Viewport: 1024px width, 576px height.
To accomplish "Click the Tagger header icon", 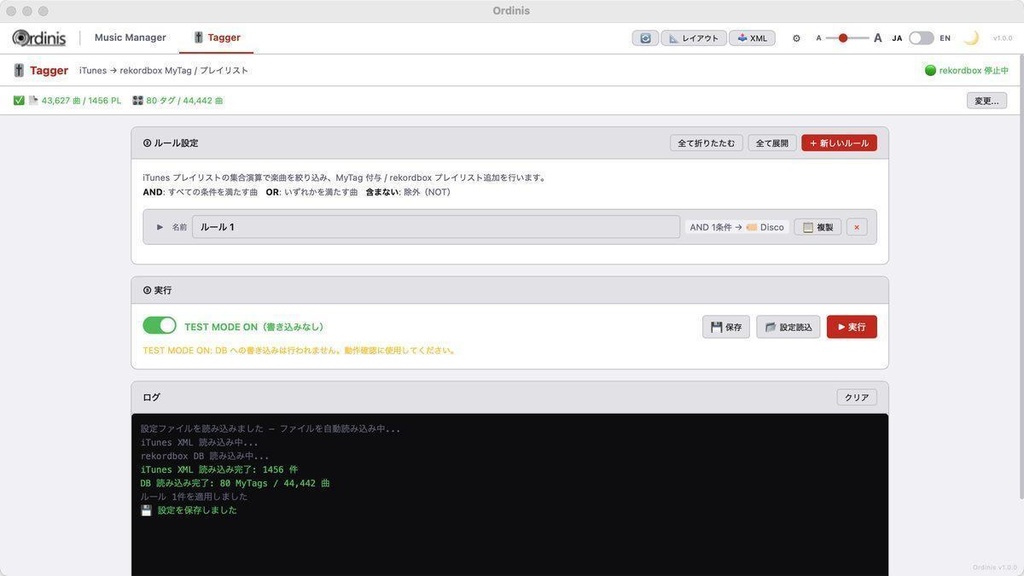I will pos(19,70).
